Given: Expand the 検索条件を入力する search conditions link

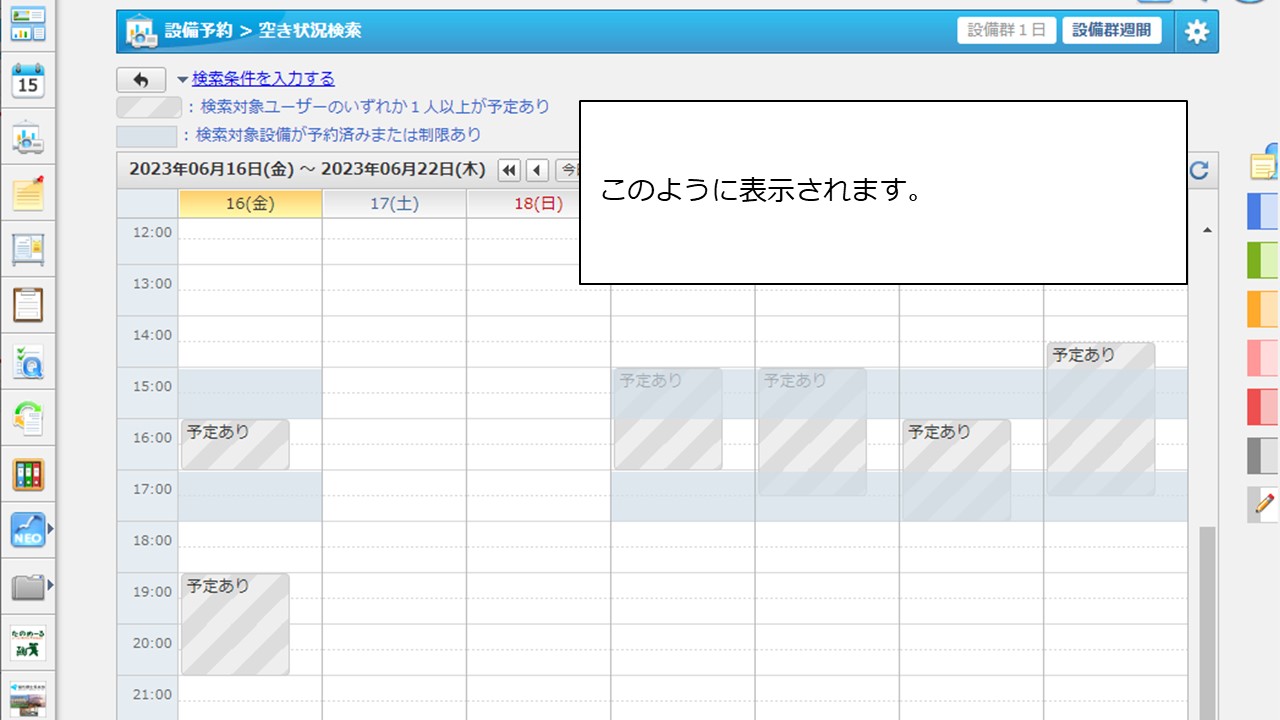Looking at the screenshot, I should pyautogui.click(x=262, y=79).
